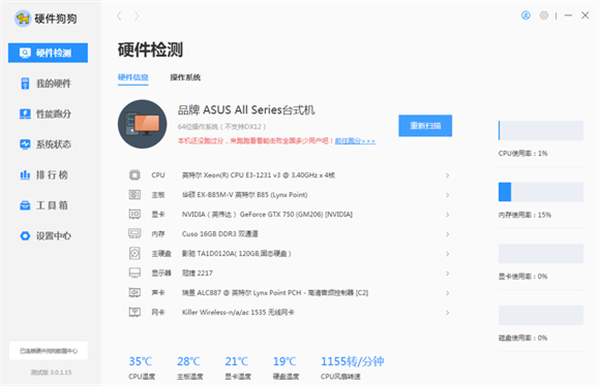
Task: Expand the 主板 row chevron
Action: point(447,195)
